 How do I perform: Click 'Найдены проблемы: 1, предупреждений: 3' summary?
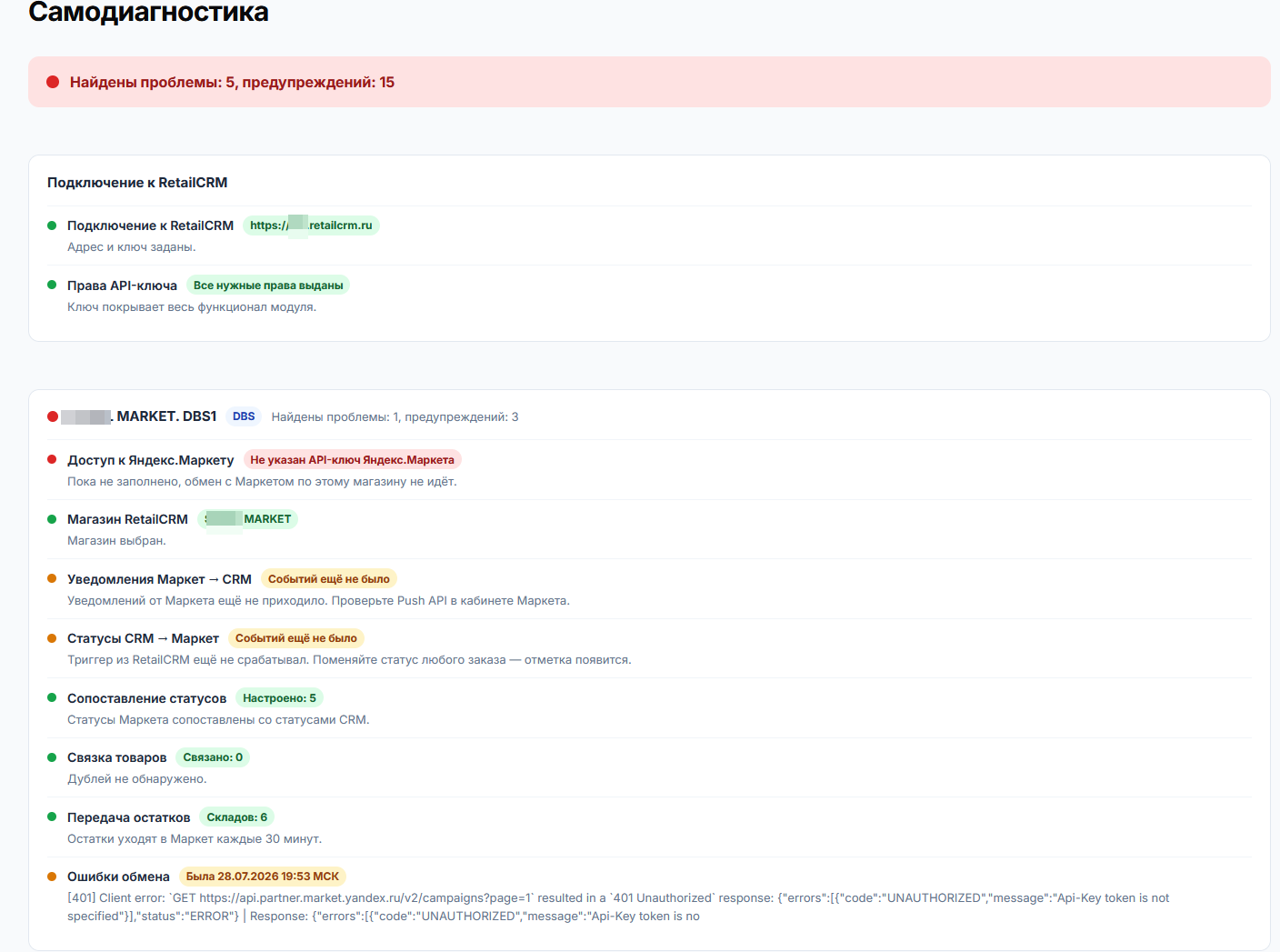coord(395,417)
